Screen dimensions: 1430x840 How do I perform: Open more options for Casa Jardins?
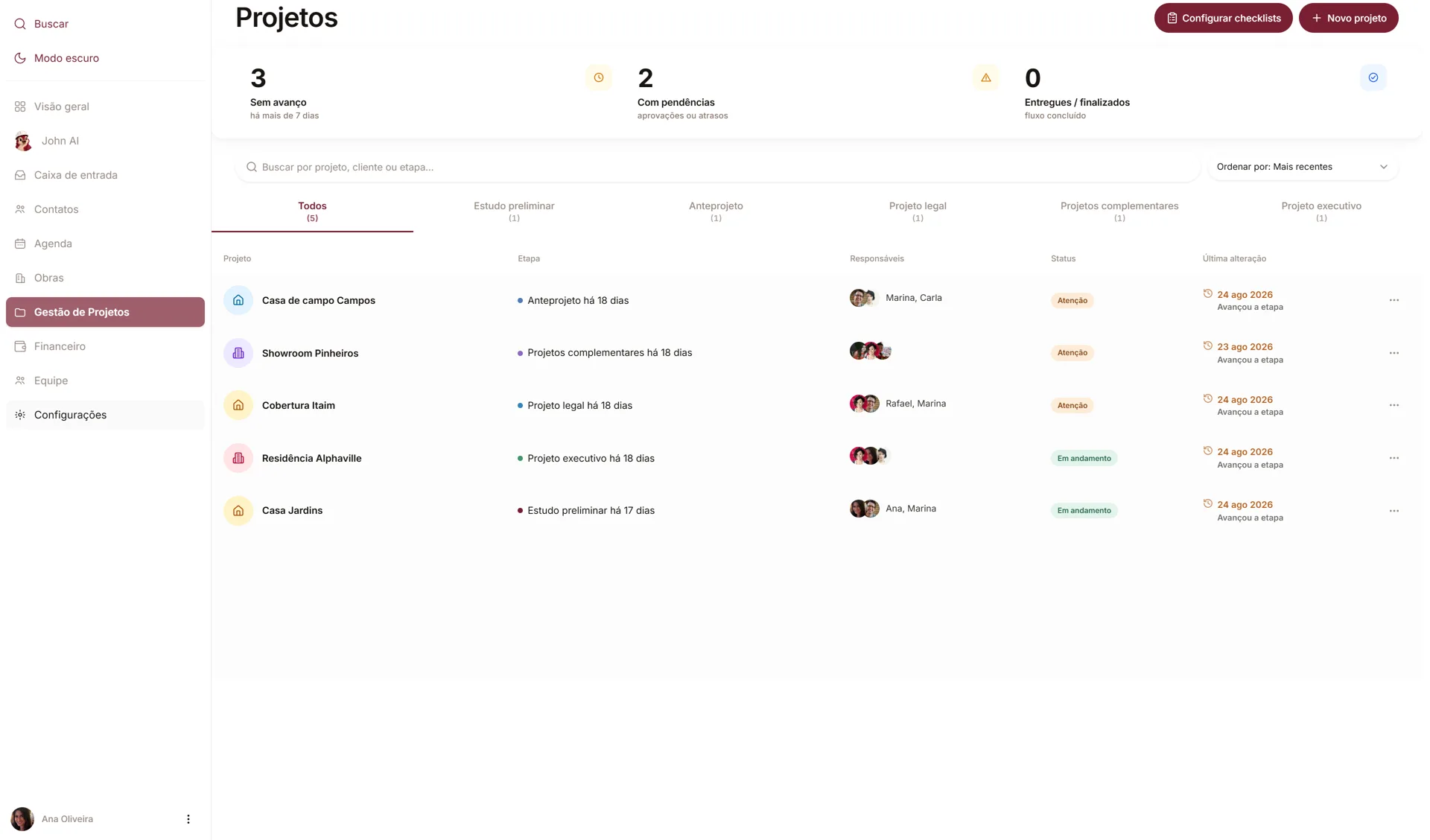tap(1394, 511)
